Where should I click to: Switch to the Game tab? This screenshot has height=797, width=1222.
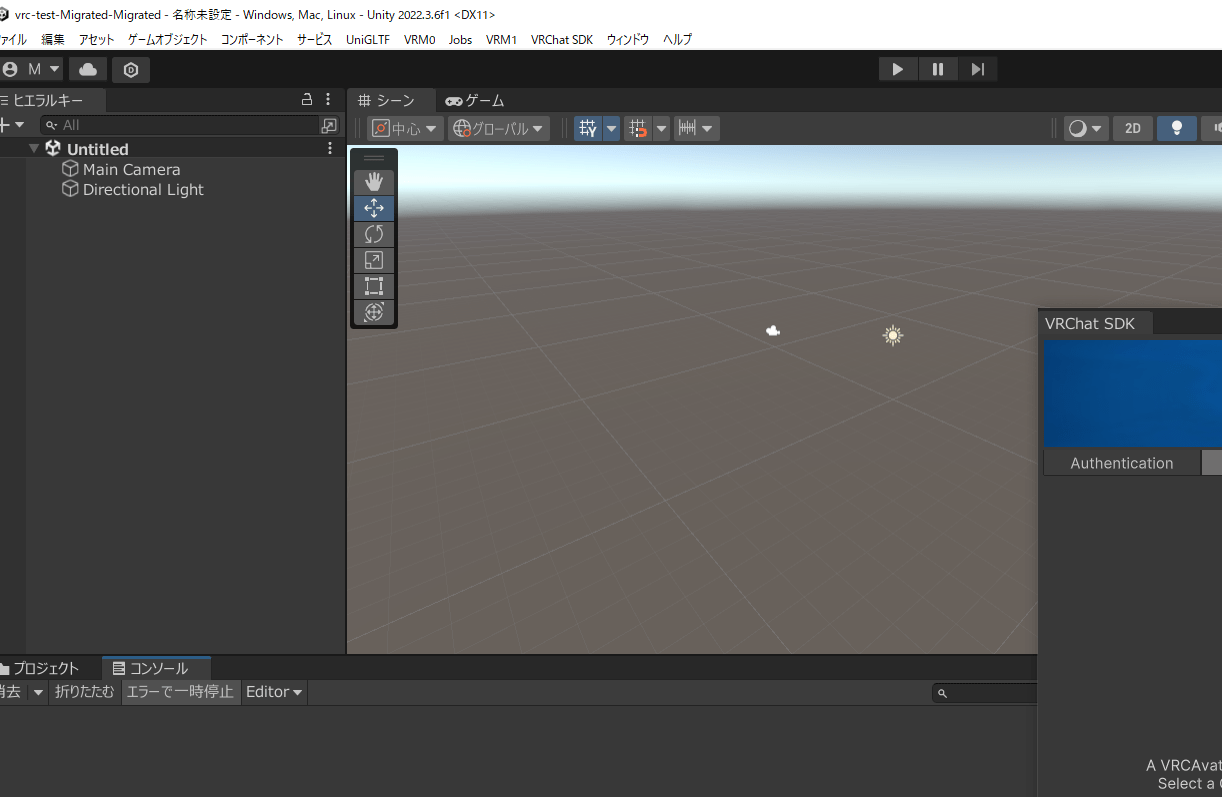pyautogui.click(x=475, y=100)
